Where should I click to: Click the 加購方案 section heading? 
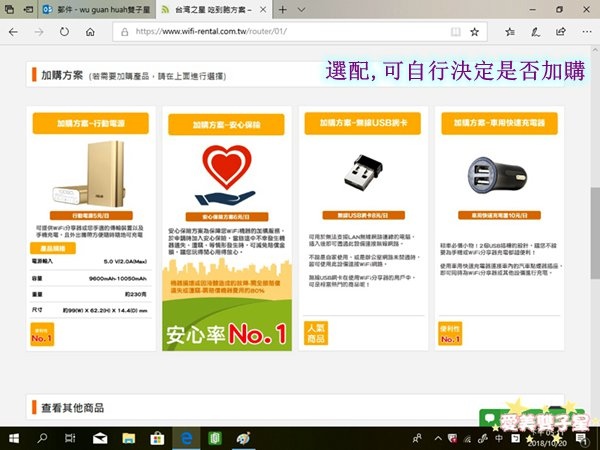62,75
